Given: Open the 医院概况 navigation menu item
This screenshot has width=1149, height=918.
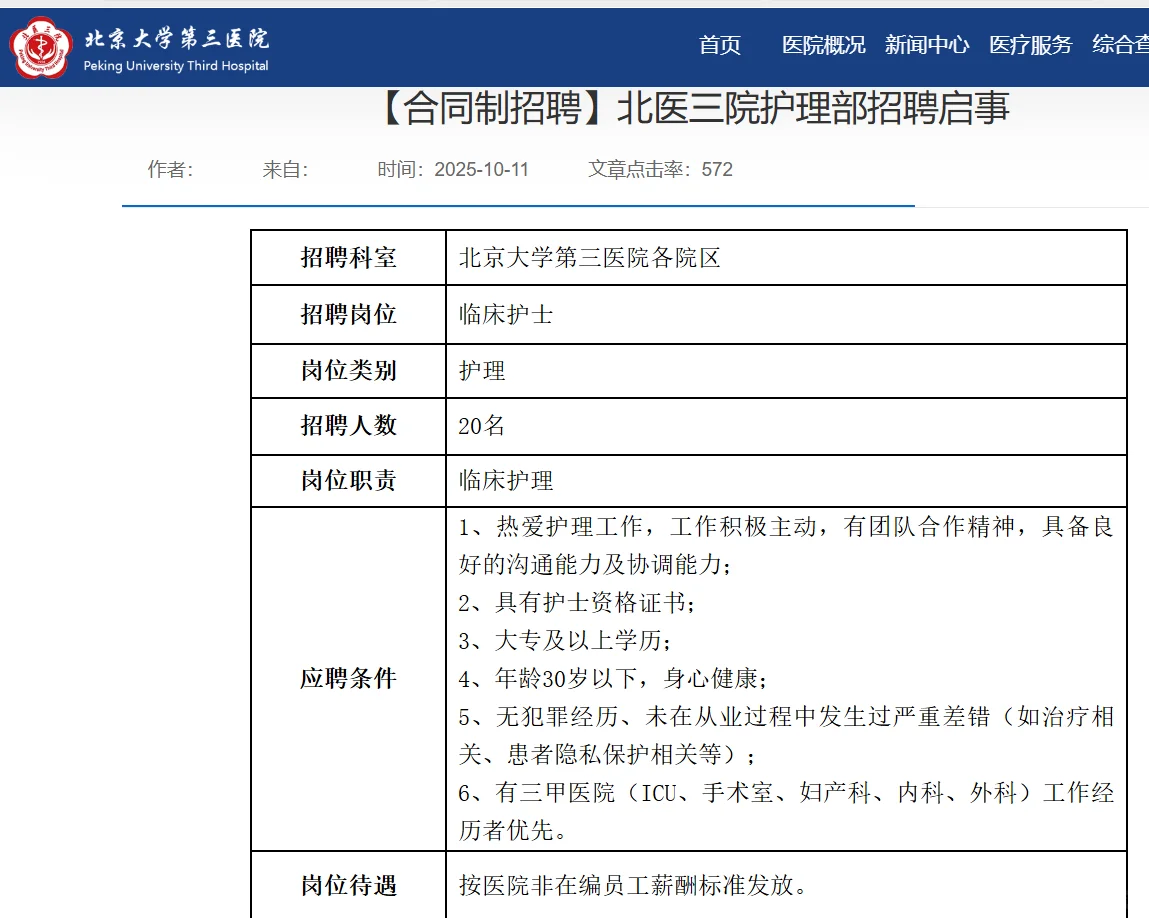Looking at the screenshot, I should (824, 45).
